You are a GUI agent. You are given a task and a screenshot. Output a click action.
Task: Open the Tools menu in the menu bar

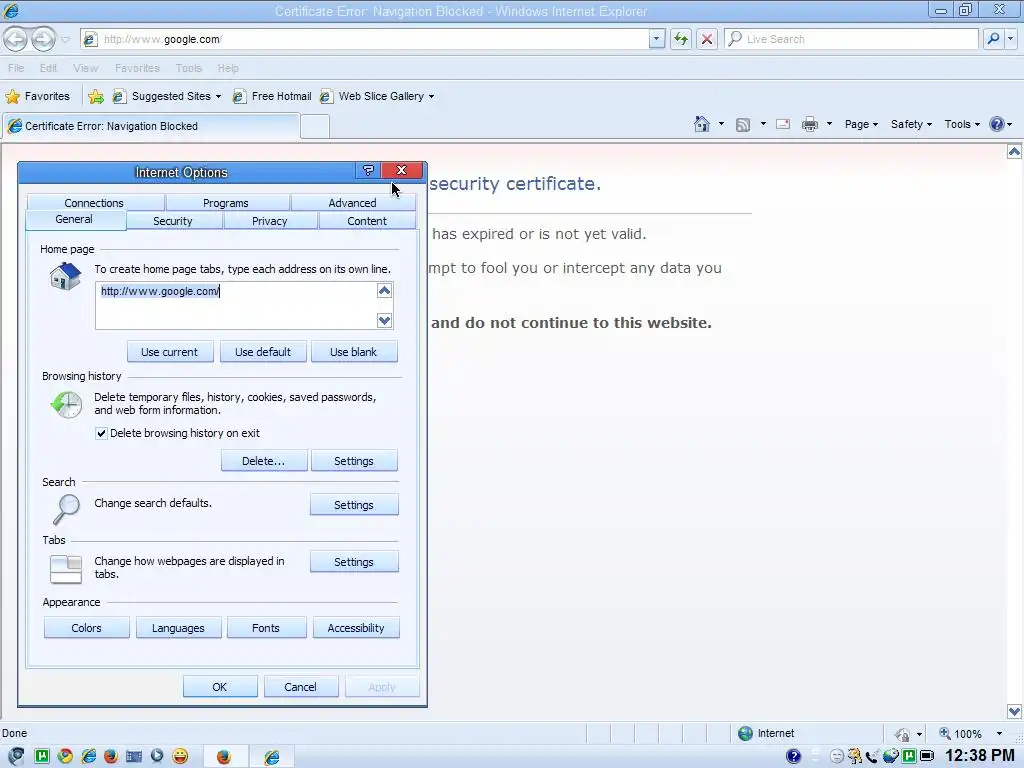pos(189,68)
